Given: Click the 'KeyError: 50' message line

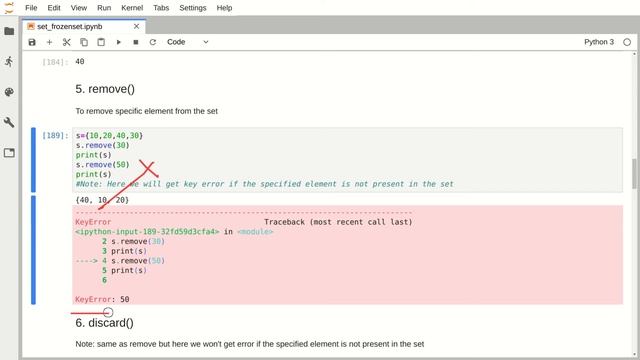Looking at the screenshot, I should [102, 299].
